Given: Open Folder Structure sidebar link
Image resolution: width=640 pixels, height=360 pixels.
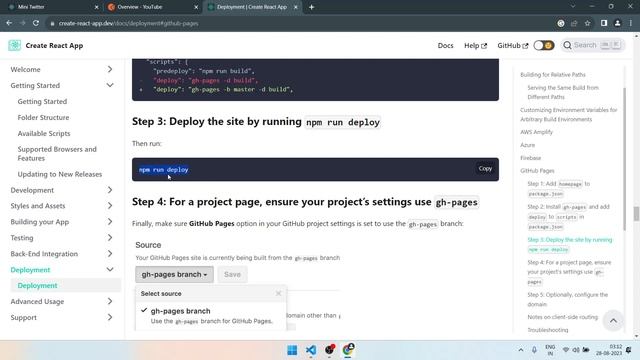Looking at the screenshot, I should click(43, 118).
